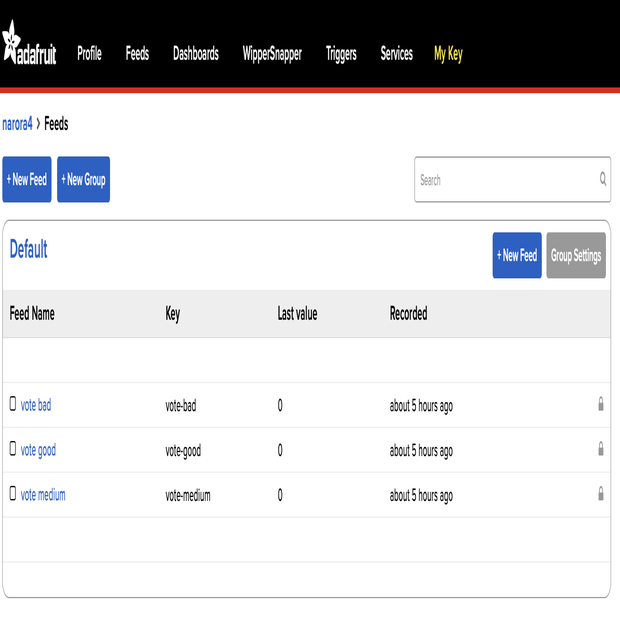Click the lock icon for vote medium
The height and width of the screenshot is (620, 620).
(x=600, y=494)
